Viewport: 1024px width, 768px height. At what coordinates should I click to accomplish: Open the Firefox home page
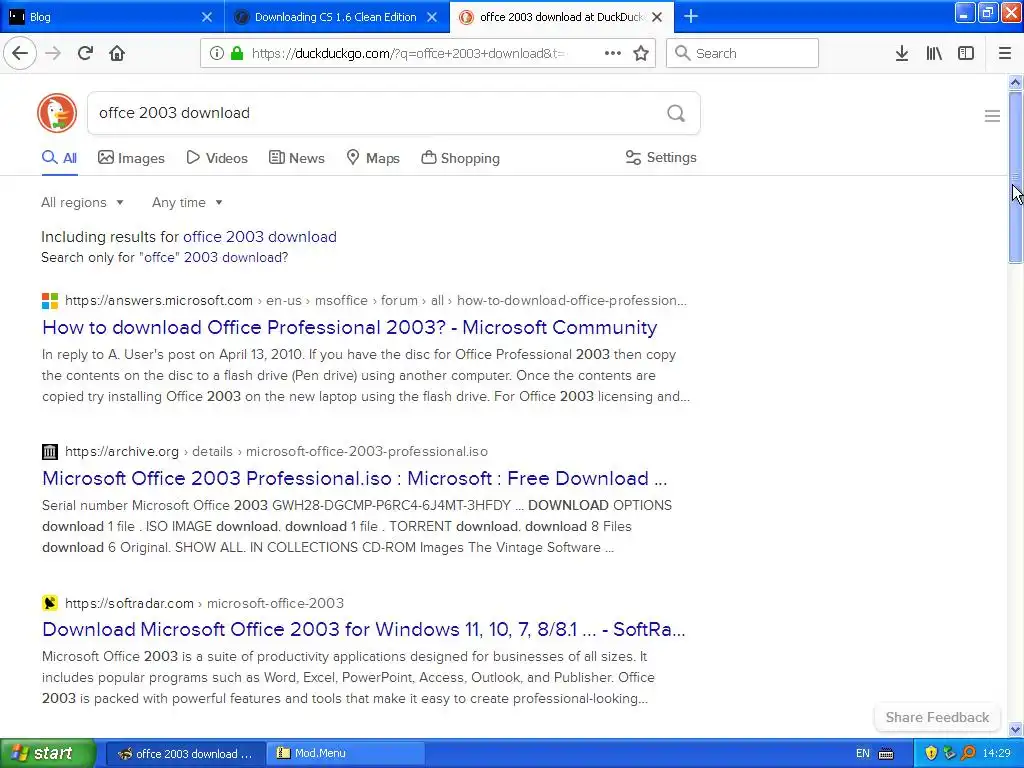tap(117, 53)
